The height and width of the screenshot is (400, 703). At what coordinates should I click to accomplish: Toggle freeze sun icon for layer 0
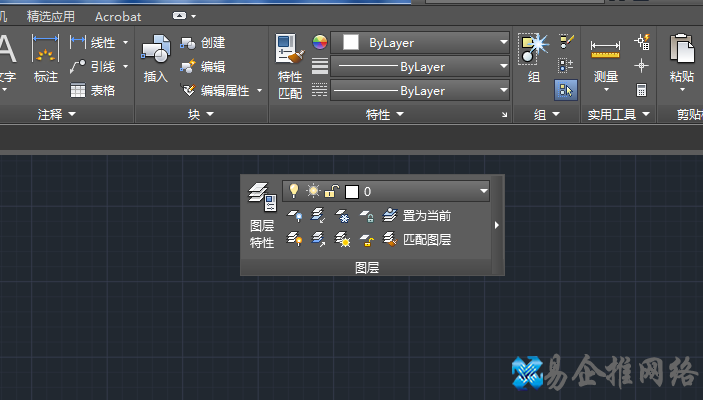point(313,191)
